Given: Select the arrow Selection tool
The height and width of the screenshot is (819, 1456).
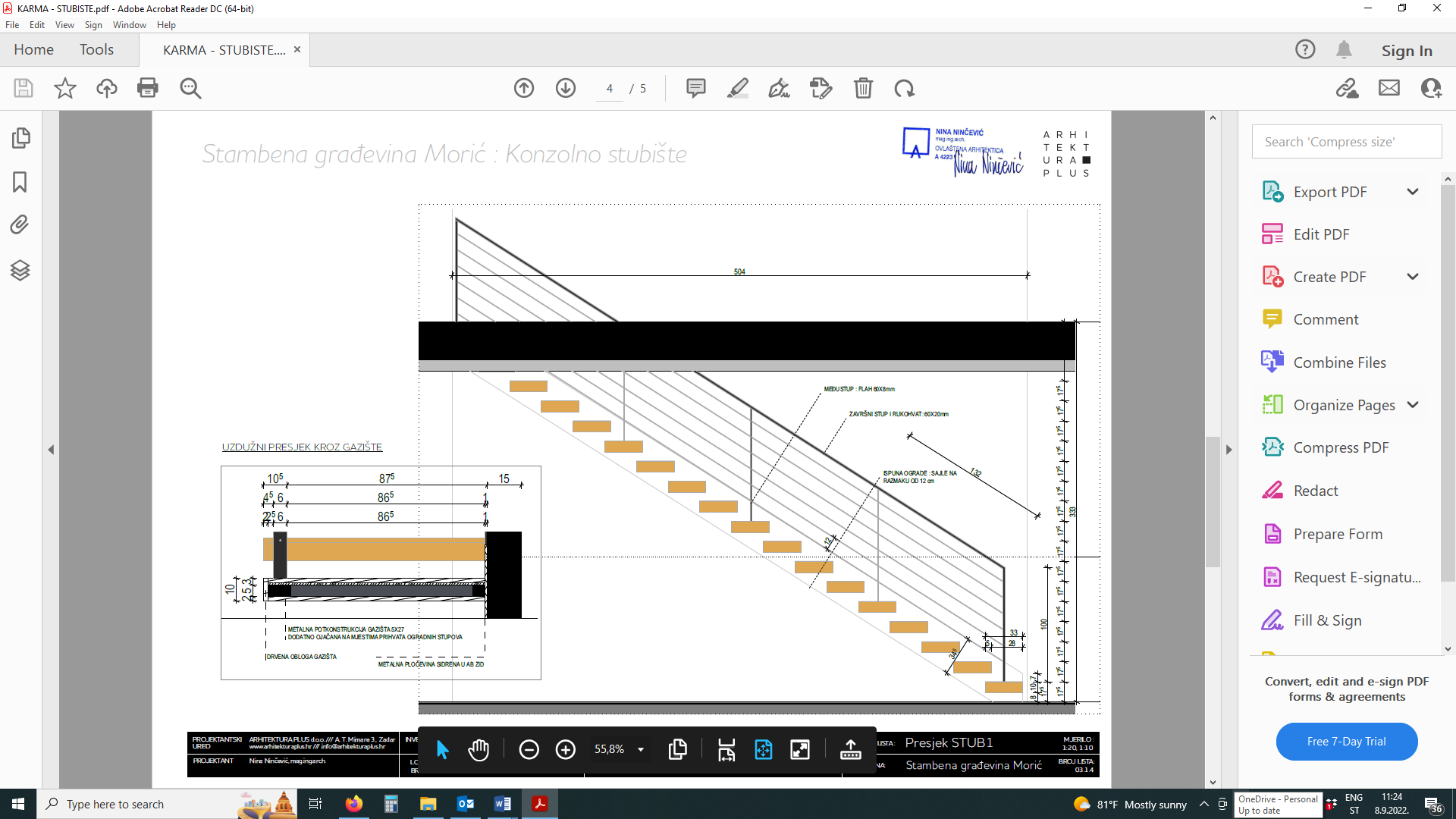Looking at the screenshot, I should [x=443, y=750].
